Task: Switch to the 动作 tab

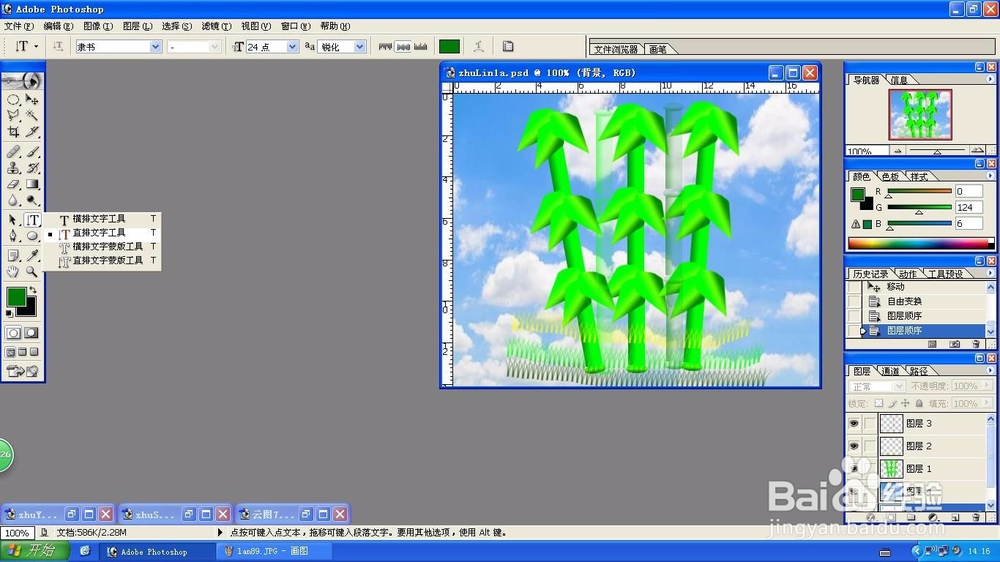Action: click(908, 274)
